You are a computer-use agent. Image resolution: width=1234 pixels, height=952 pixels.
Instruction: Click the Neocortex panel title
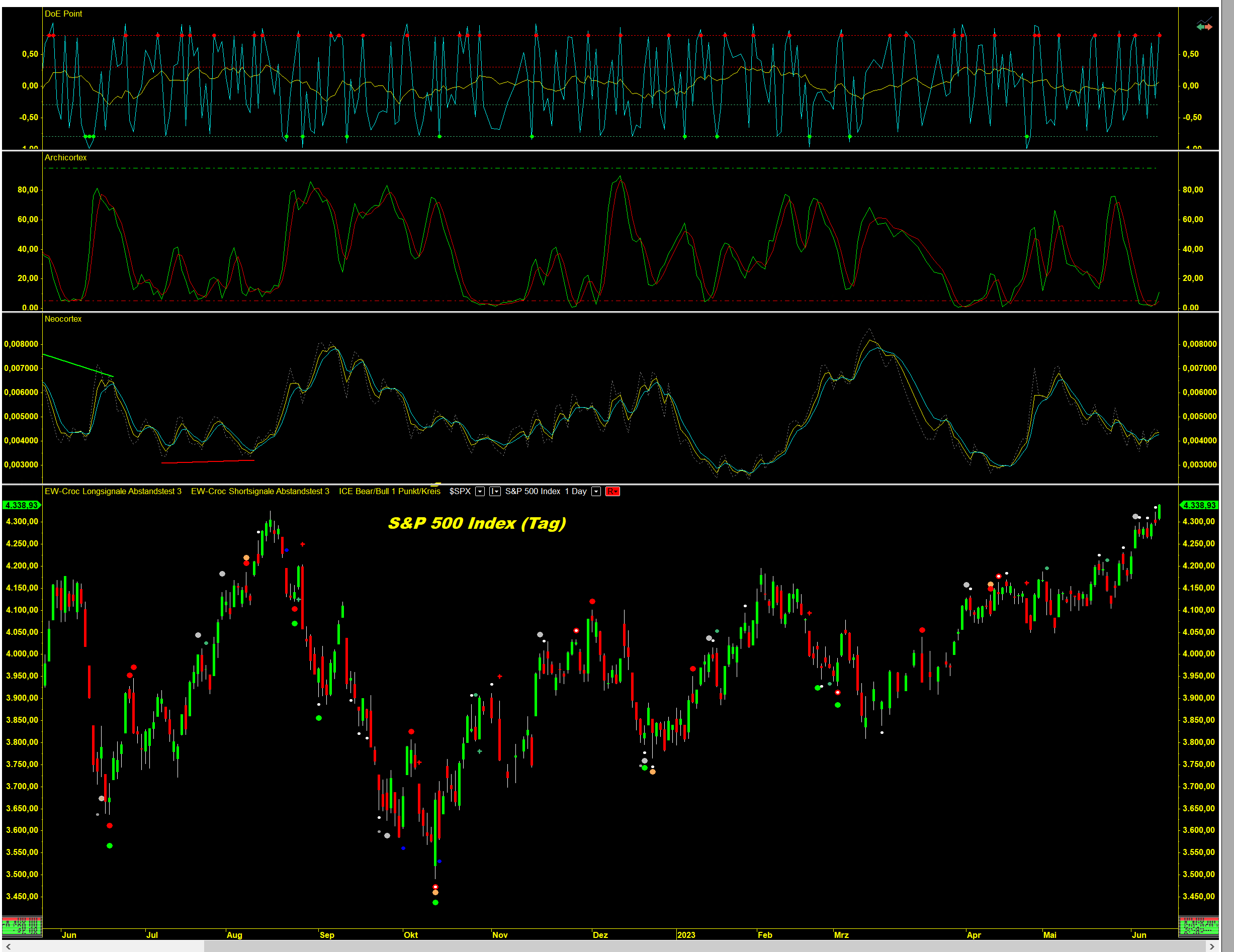63,319
